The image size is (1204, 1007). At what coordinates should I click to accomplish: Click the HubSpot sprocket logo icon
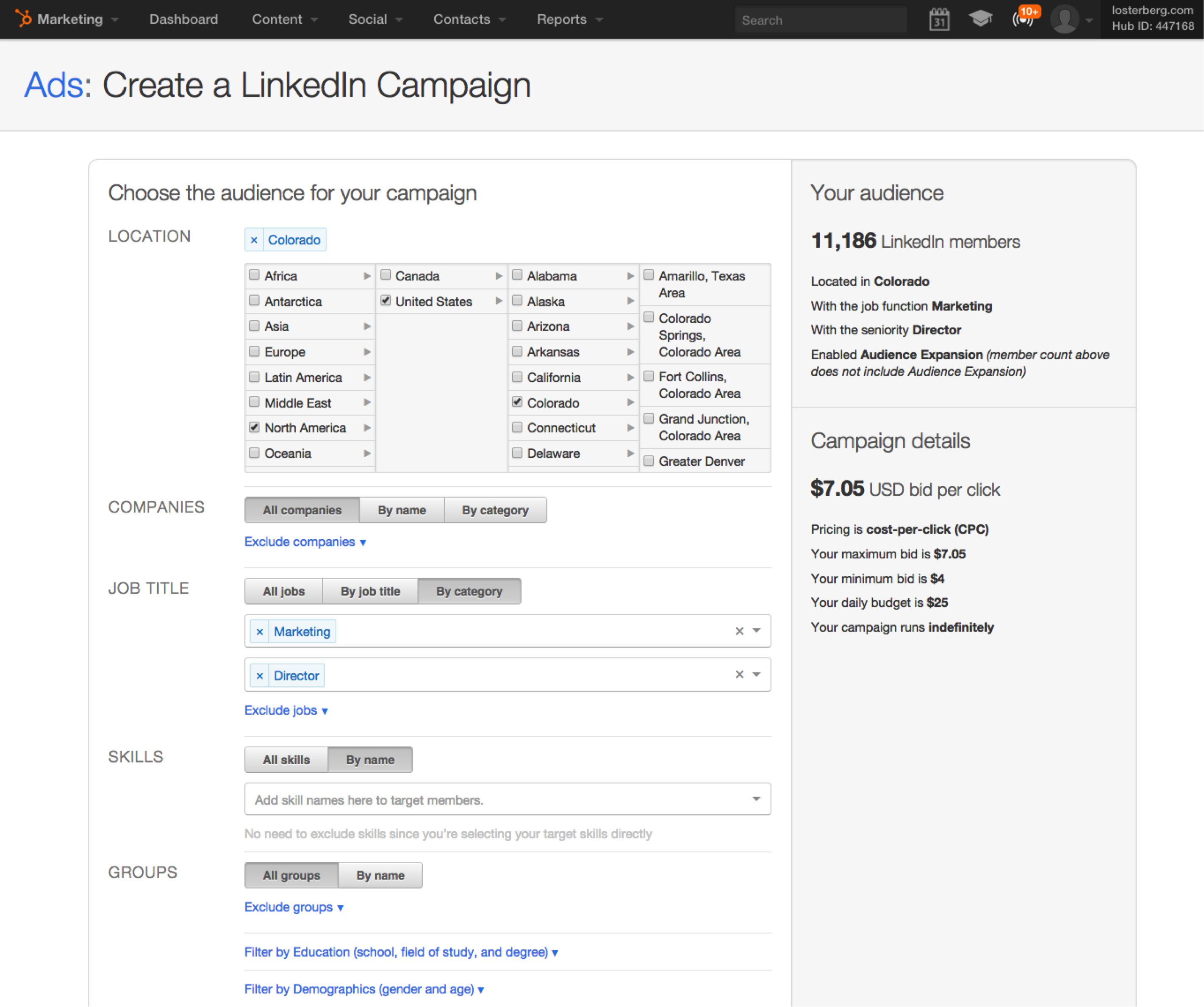23,18
